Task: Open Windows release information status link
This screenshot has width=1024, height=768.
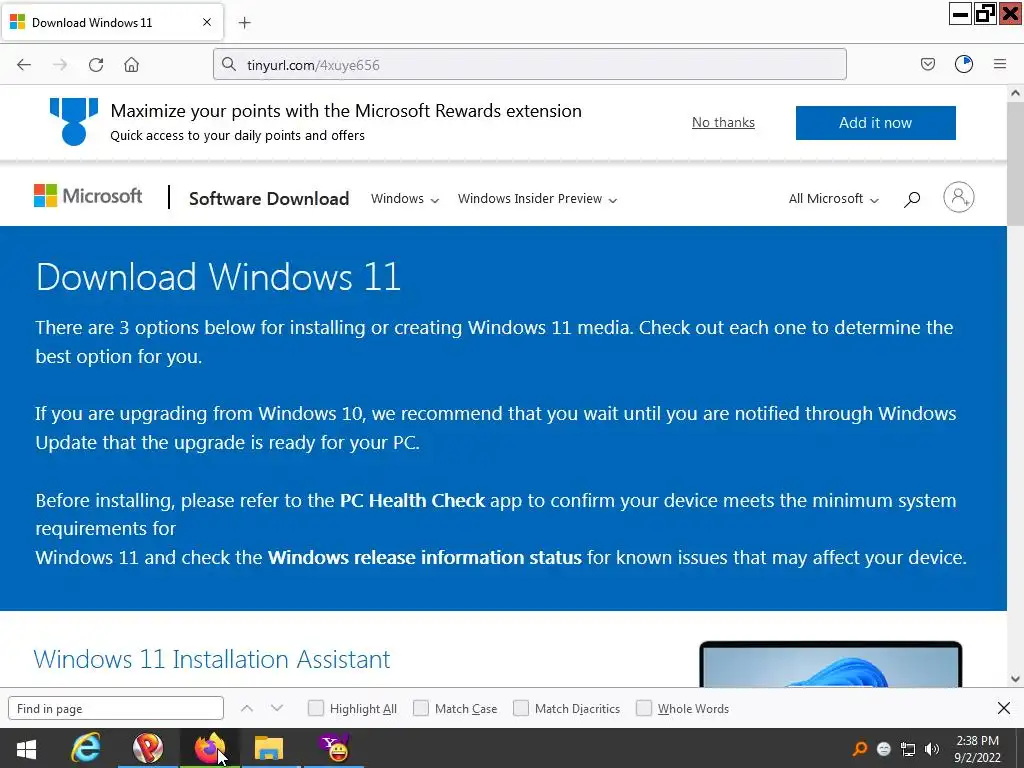Action: click(x=424, y=557)
